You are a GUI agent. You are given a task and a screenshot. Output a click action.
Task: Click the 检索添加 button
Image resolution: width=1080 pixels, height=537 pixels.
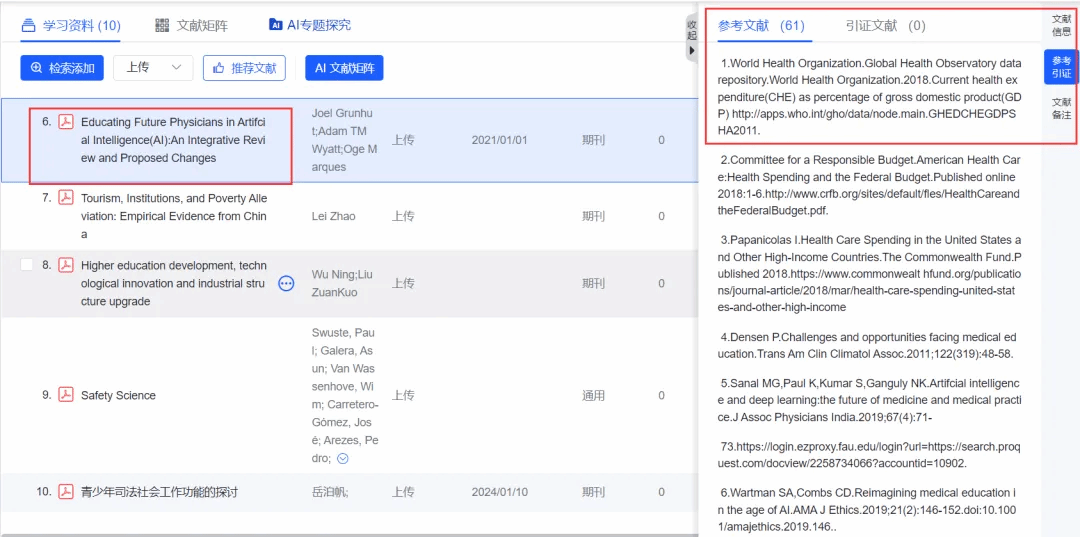point(62,68)
